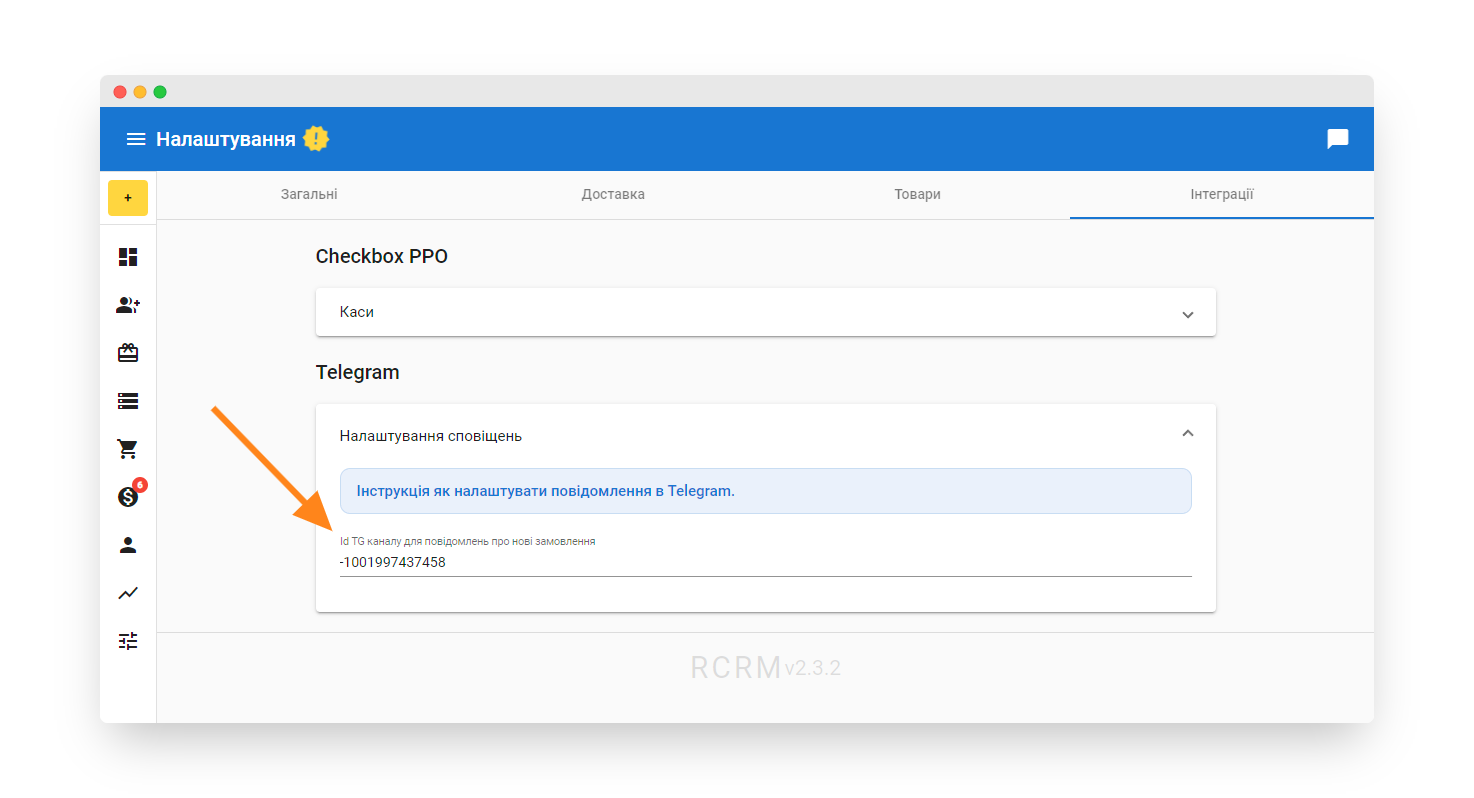Go to the dashboard from sidebar

click(x=128, y=257)
